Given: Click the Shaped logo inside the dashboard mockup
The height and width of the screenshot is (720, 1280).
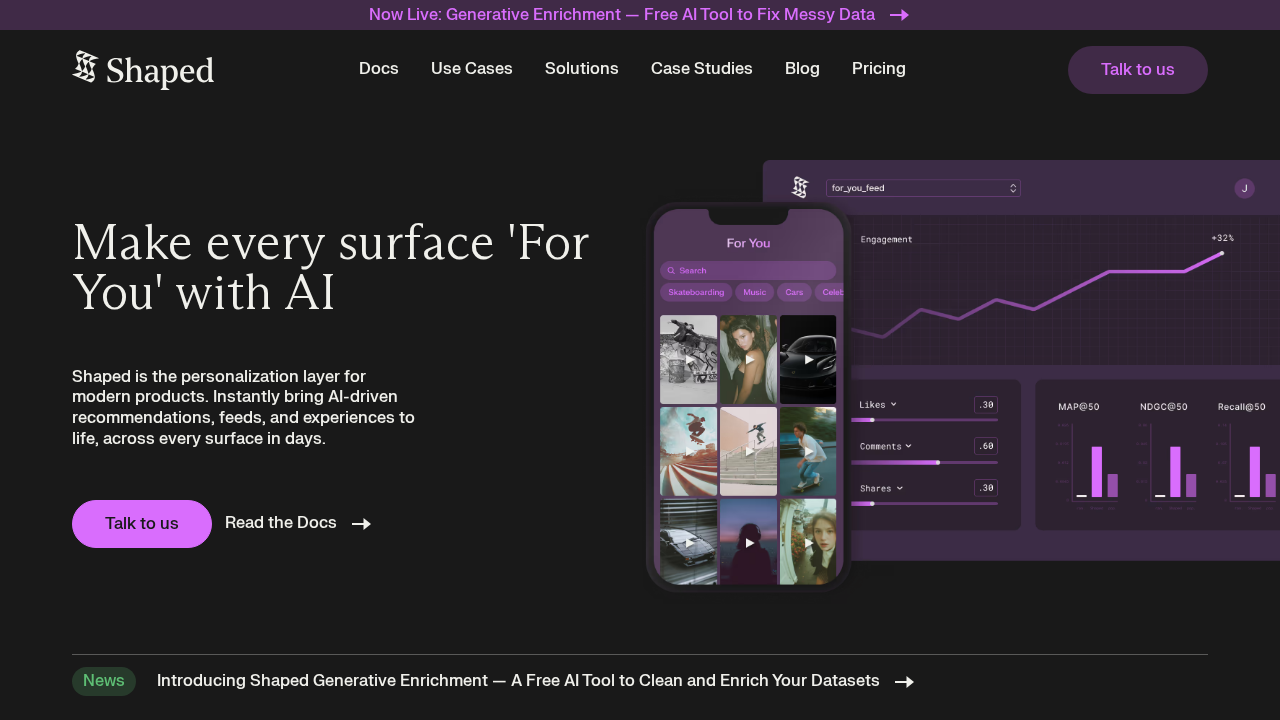Looking at the screenshot, I should [800, 187].
